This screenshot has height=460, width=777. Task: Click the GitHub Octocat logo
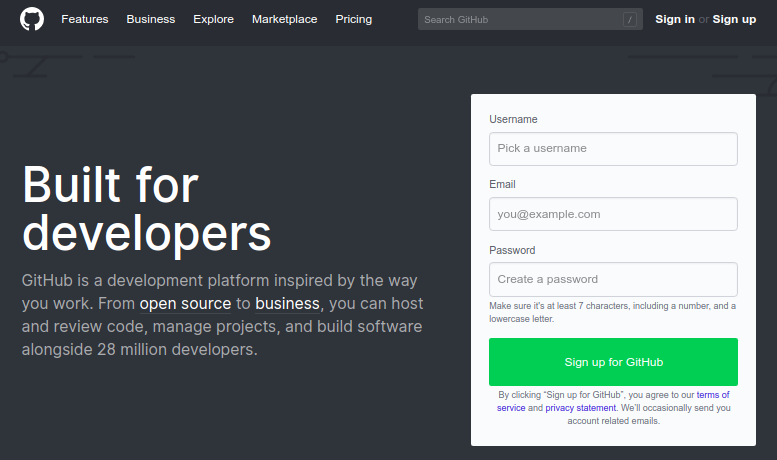point(32,19)
